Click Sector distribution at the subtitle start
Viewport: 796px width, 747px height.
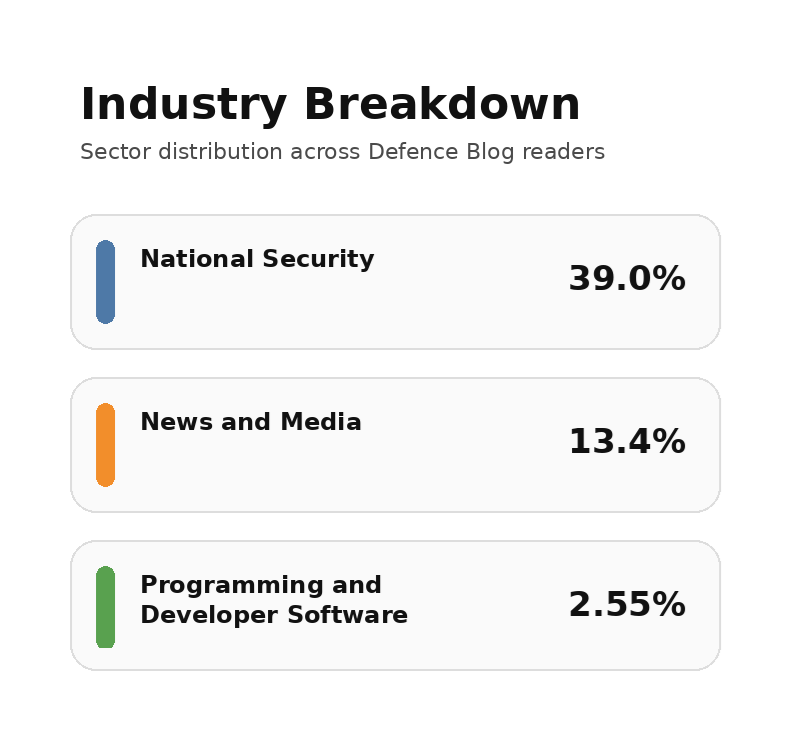click(181, 152)
